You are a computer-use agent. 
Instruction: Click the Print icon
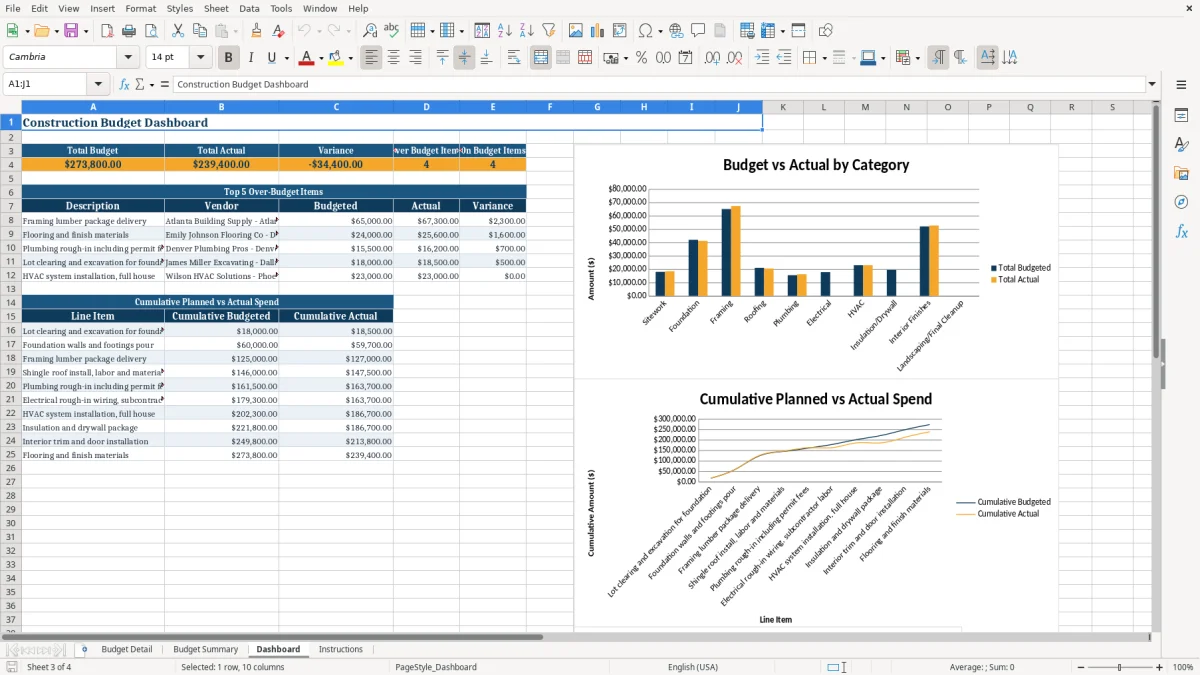[128, 31]
